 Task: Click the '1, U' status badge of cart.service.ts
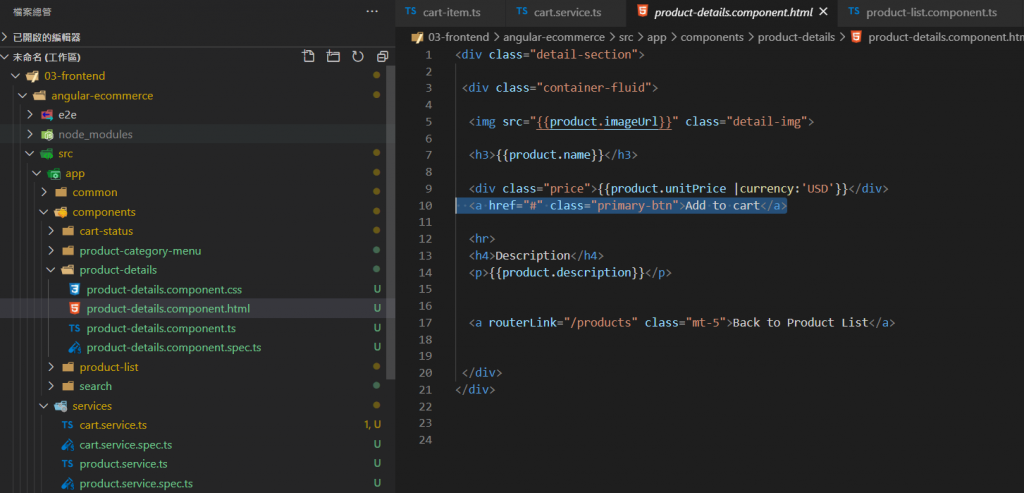372,425
